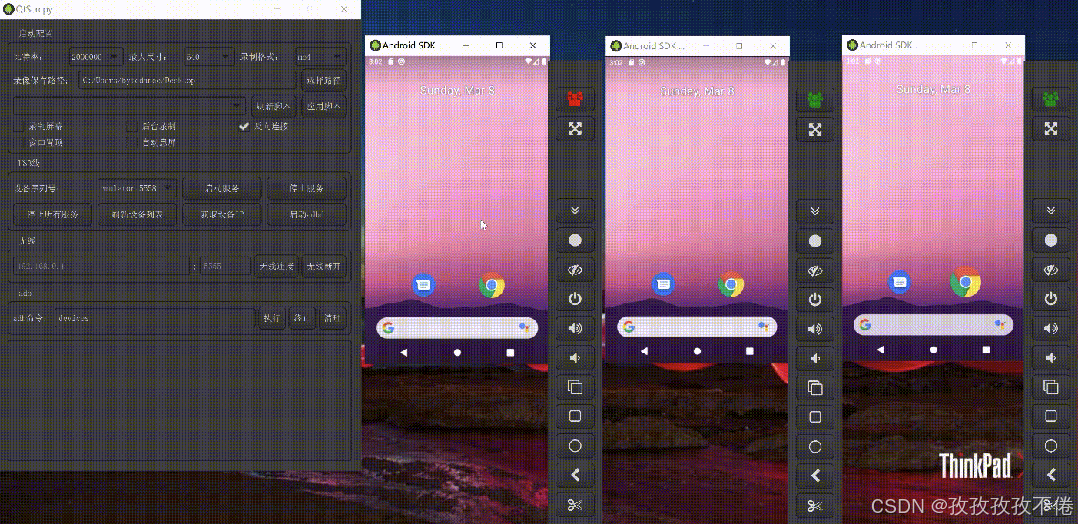The height and width of the screenshot is (524, 1078).
Task: Click the recording save path field
Action: click(x=188, y=80)
